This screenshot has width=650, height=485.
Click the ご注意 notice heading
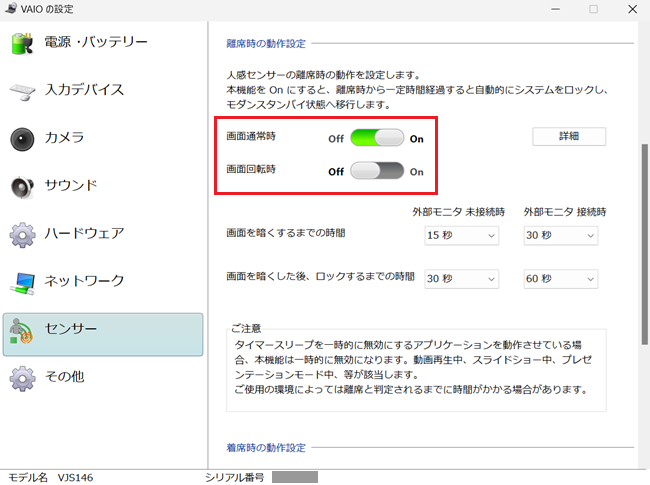click(246, 329)
